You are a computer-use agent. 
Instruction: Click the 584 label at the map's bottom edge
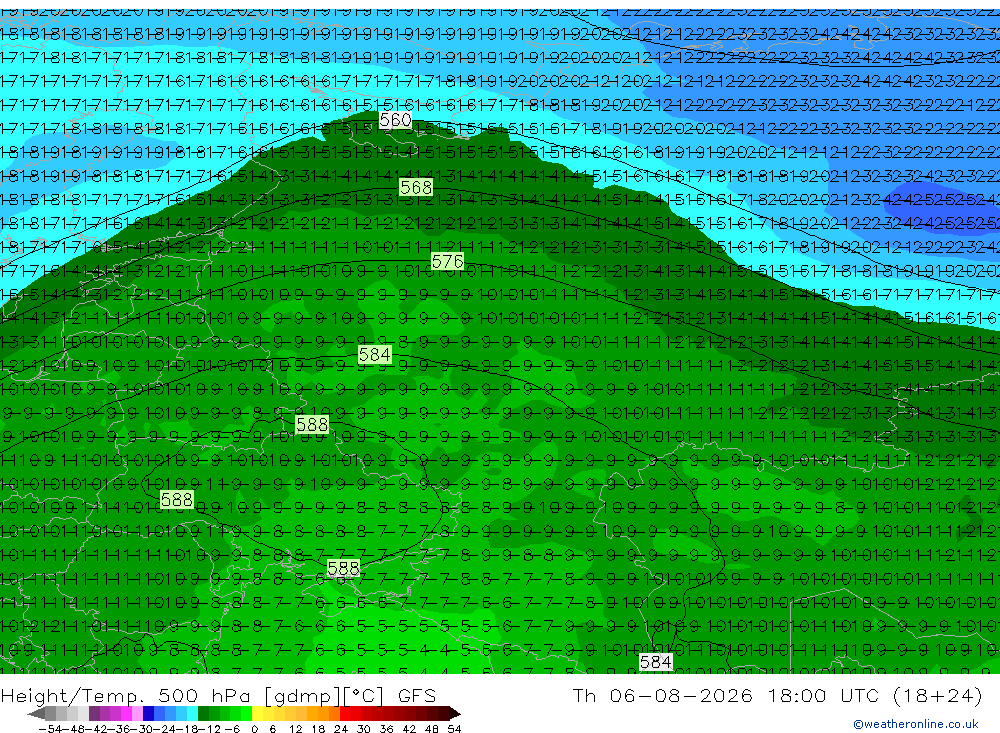pyautogui.click(x=656, y=662)
